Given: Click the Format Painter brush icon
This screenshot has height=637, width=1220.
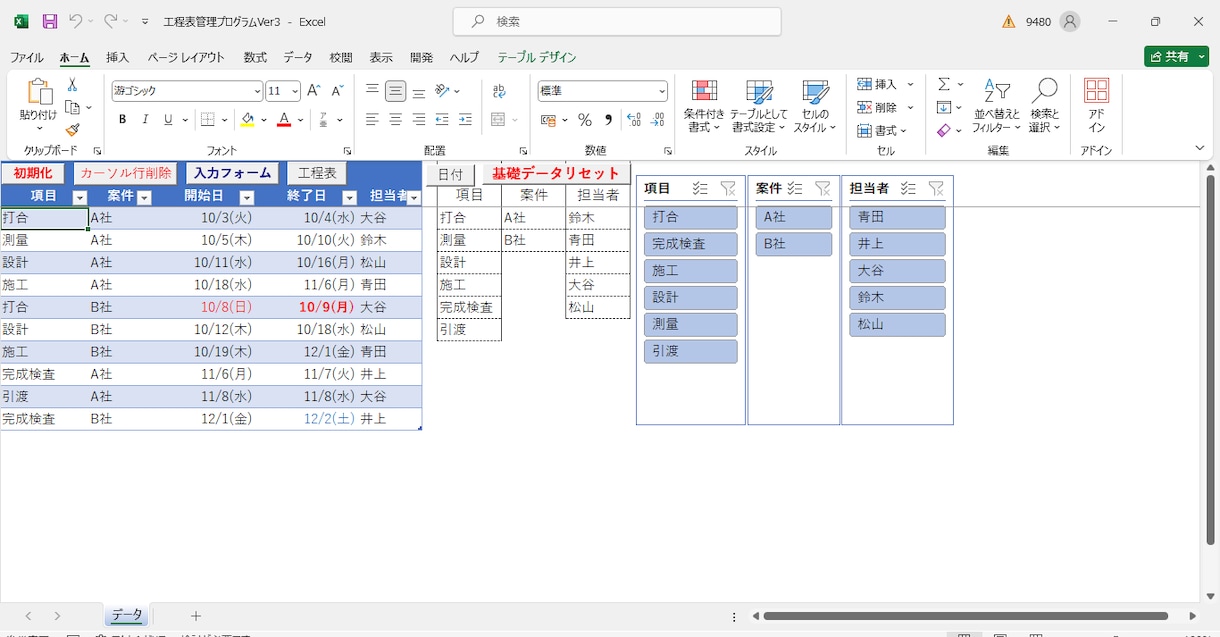Looking at the screenshot, I should (x=72, y=130).
